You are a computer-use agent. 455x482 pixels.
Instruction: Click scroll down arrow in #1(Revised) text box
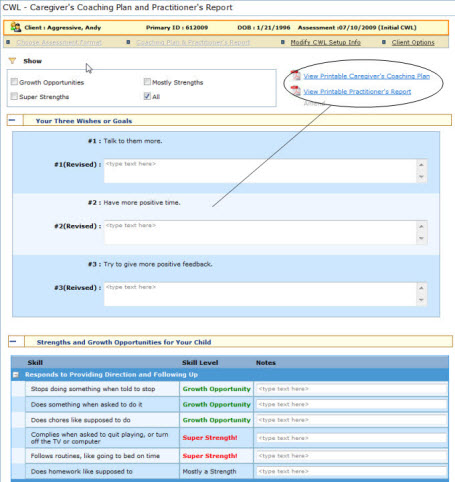click(421, 177)
